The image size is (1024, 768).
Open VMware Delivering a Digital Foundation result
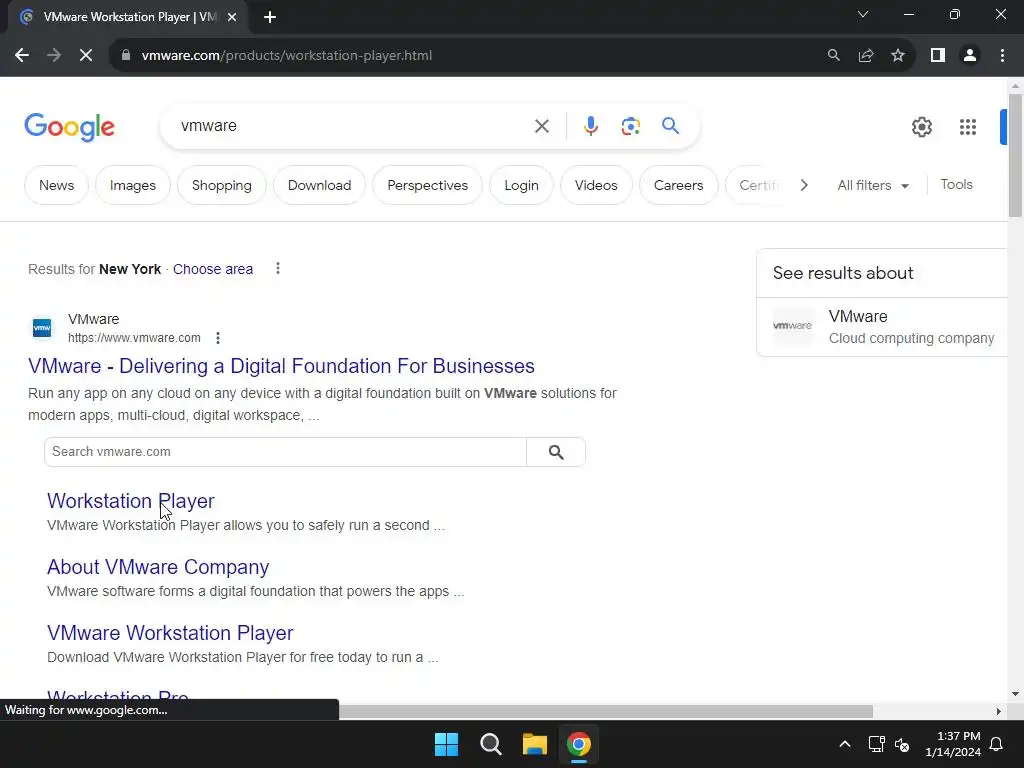coord(281,366)
